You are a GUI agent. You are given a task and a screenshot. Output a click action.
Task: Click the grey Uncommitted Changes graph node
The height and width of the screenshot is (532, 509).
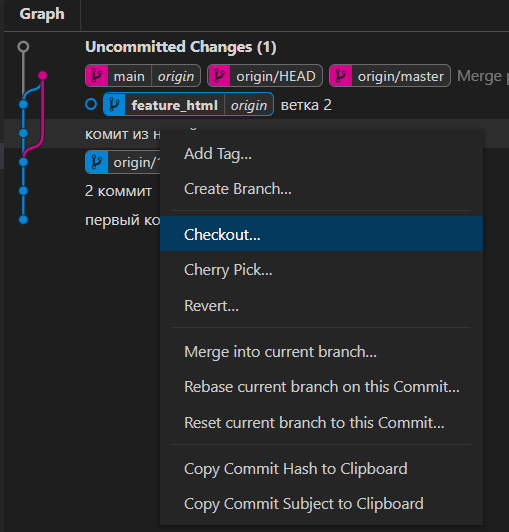pyautogui.click(x=23, y=46)
